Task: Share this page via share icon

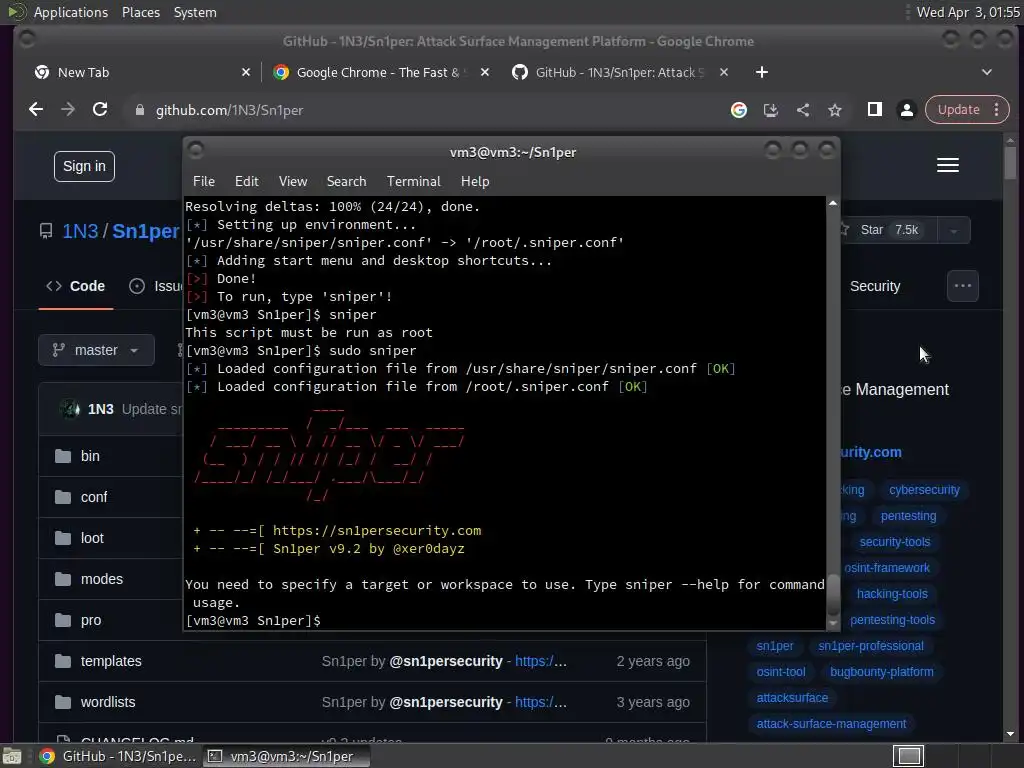Action: (803, 110)
